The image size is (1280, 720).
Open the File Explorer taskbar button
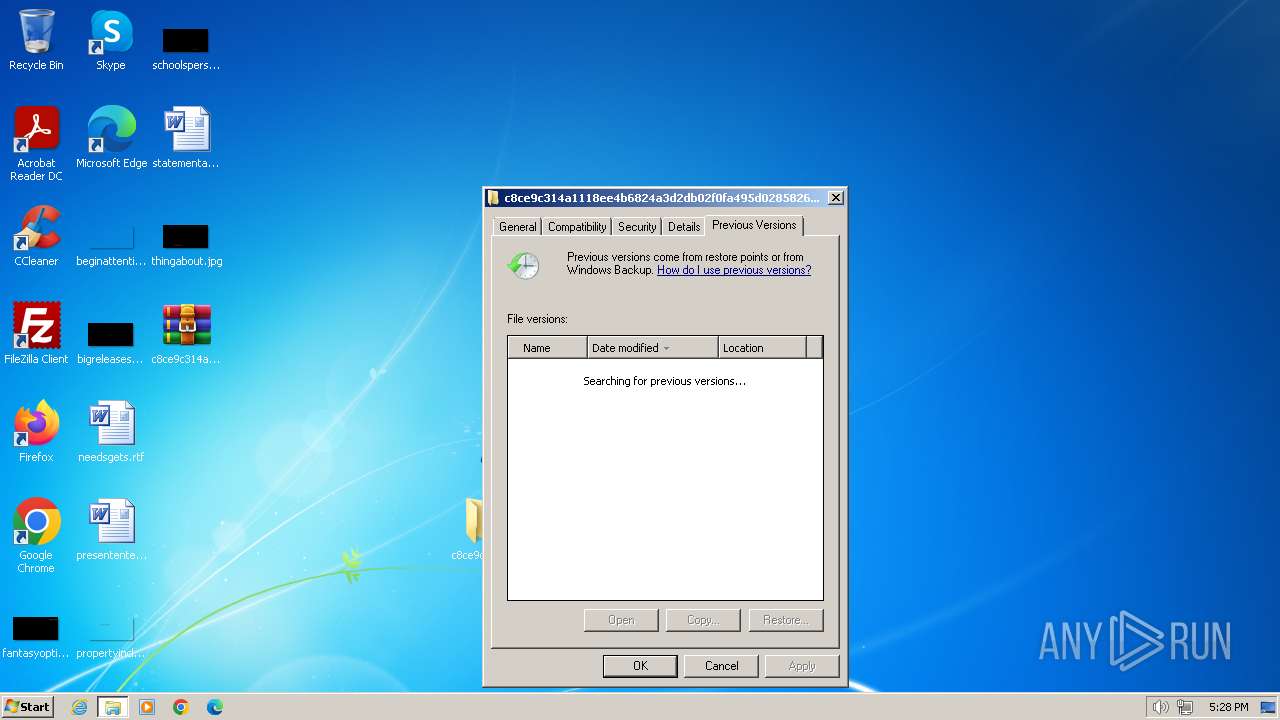[113, 707]
